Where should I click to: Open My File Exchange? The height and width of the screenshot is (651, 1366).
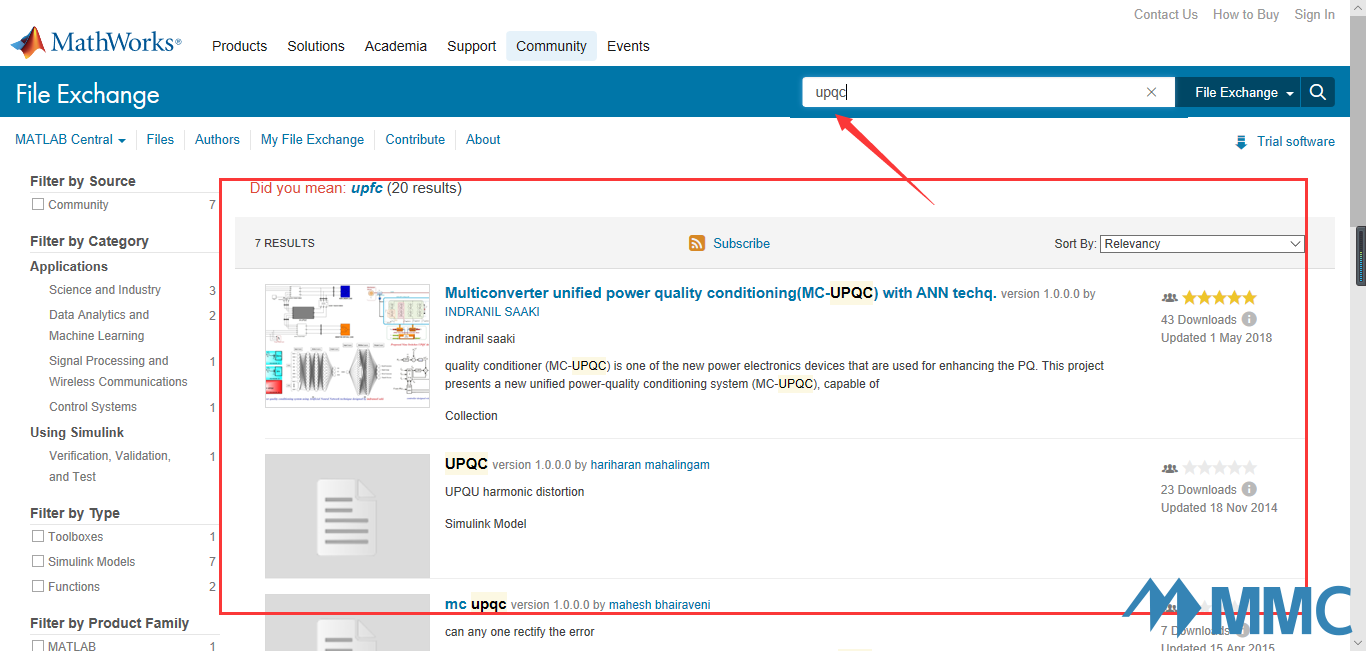pyautogui.click(x=312, y=140)
